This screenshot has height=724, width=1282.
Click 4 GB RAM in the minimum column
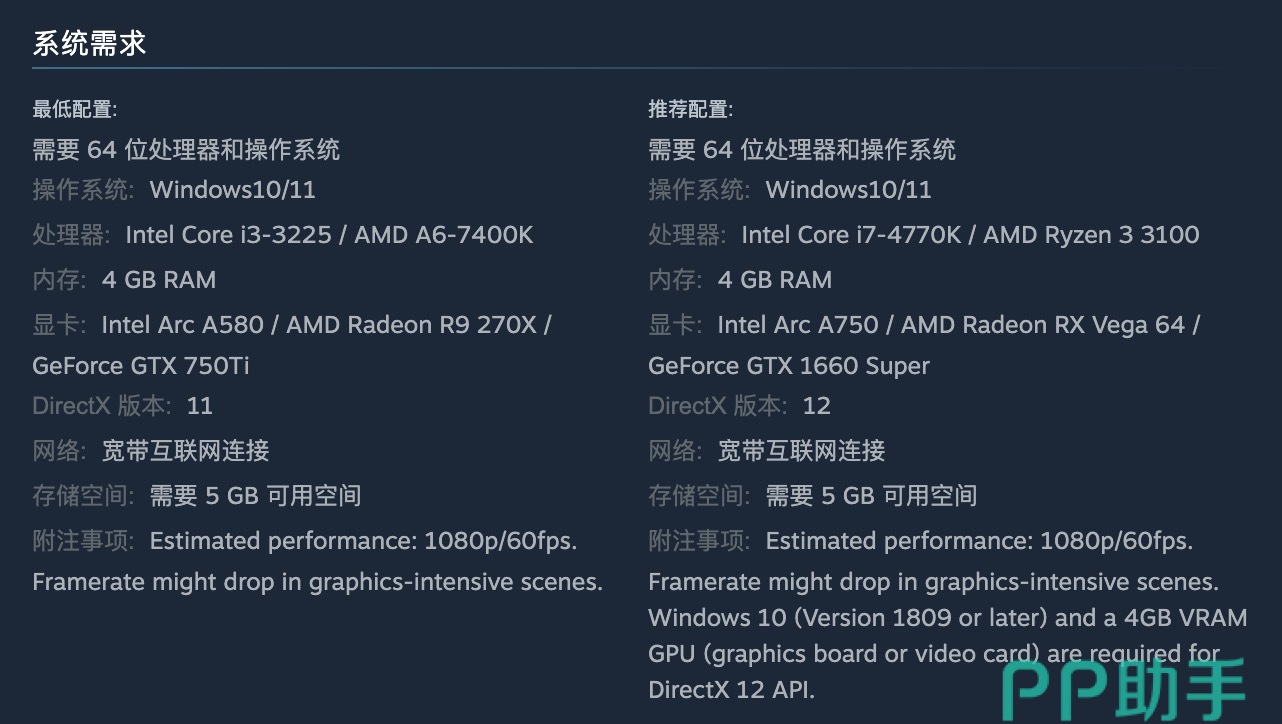pyautogui.click(x=159, y=280)
